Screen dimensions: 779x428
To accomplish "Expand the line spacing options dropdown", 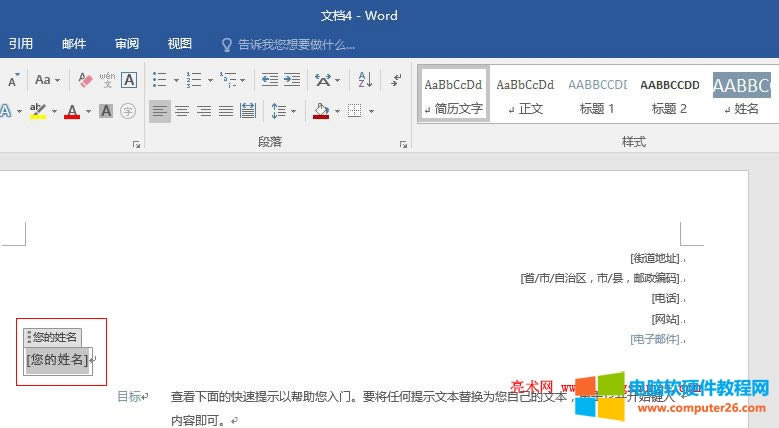I will [293, 111].
